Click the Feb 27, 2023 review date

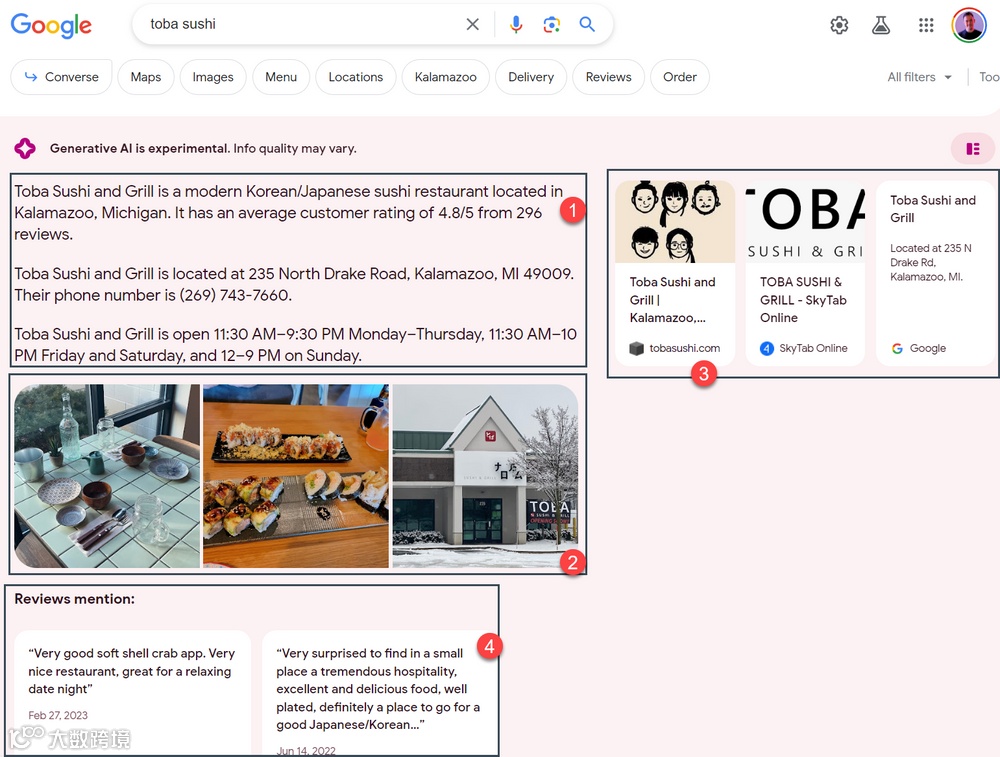click(x=58, y=716)
